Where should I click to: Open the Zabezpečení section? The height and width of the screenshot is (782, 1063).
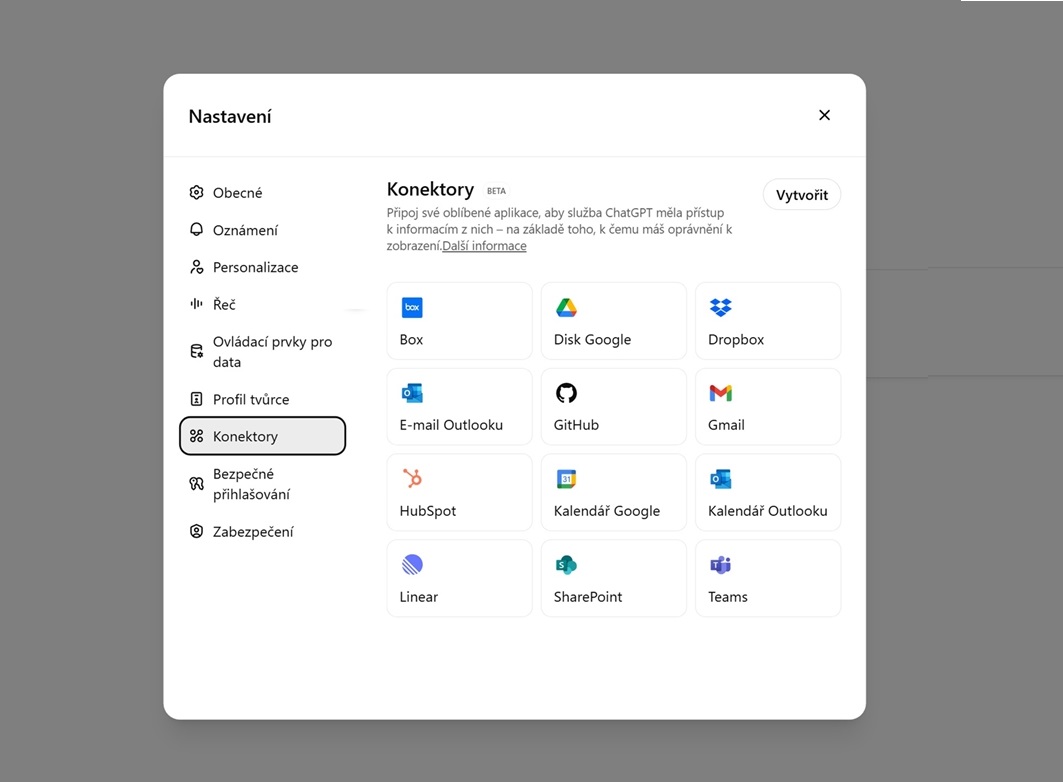(x=262, y=531)
